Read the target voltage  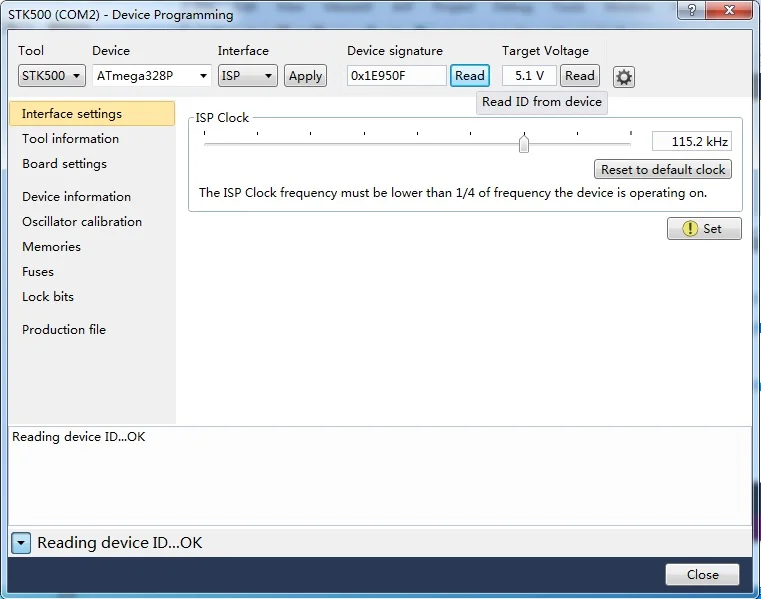[579, 76]
